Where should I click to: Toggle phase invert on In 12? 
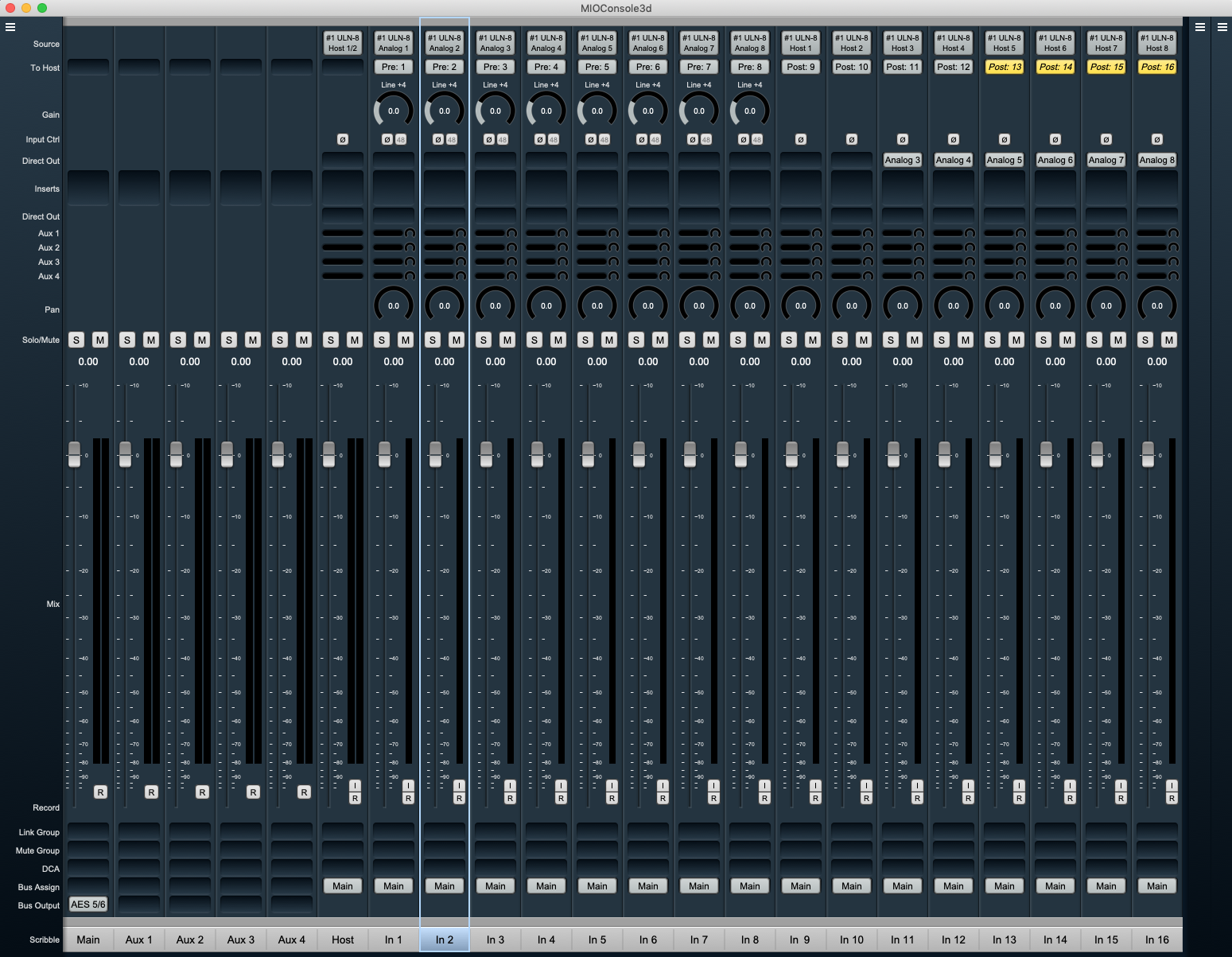pyautogui.click(x=954, y=139)
